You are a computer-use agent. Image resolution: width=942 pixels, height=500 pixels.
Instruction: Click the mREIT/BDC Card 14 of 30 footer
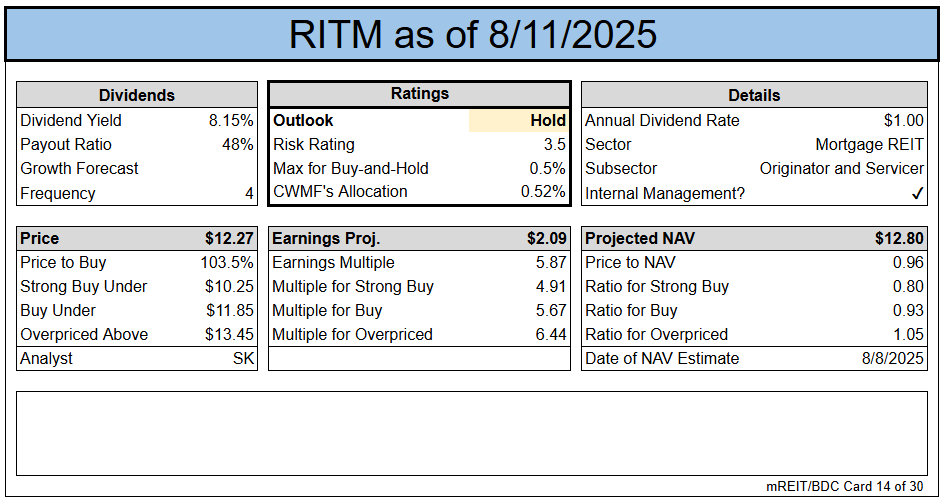(845, 487)
